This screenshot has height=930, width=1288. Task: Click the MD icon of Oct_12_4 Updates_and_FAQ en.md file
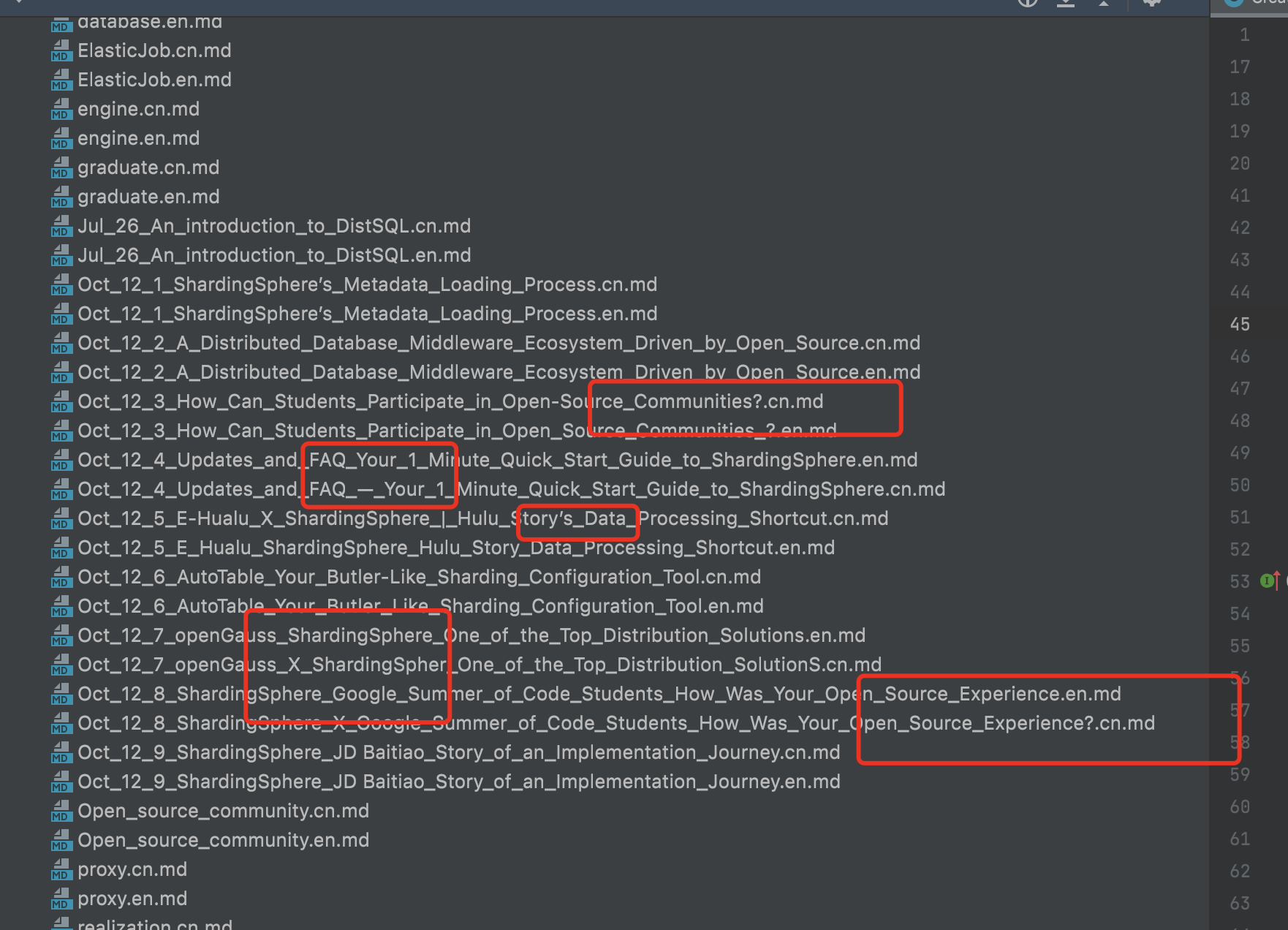[x=61, y=460]
